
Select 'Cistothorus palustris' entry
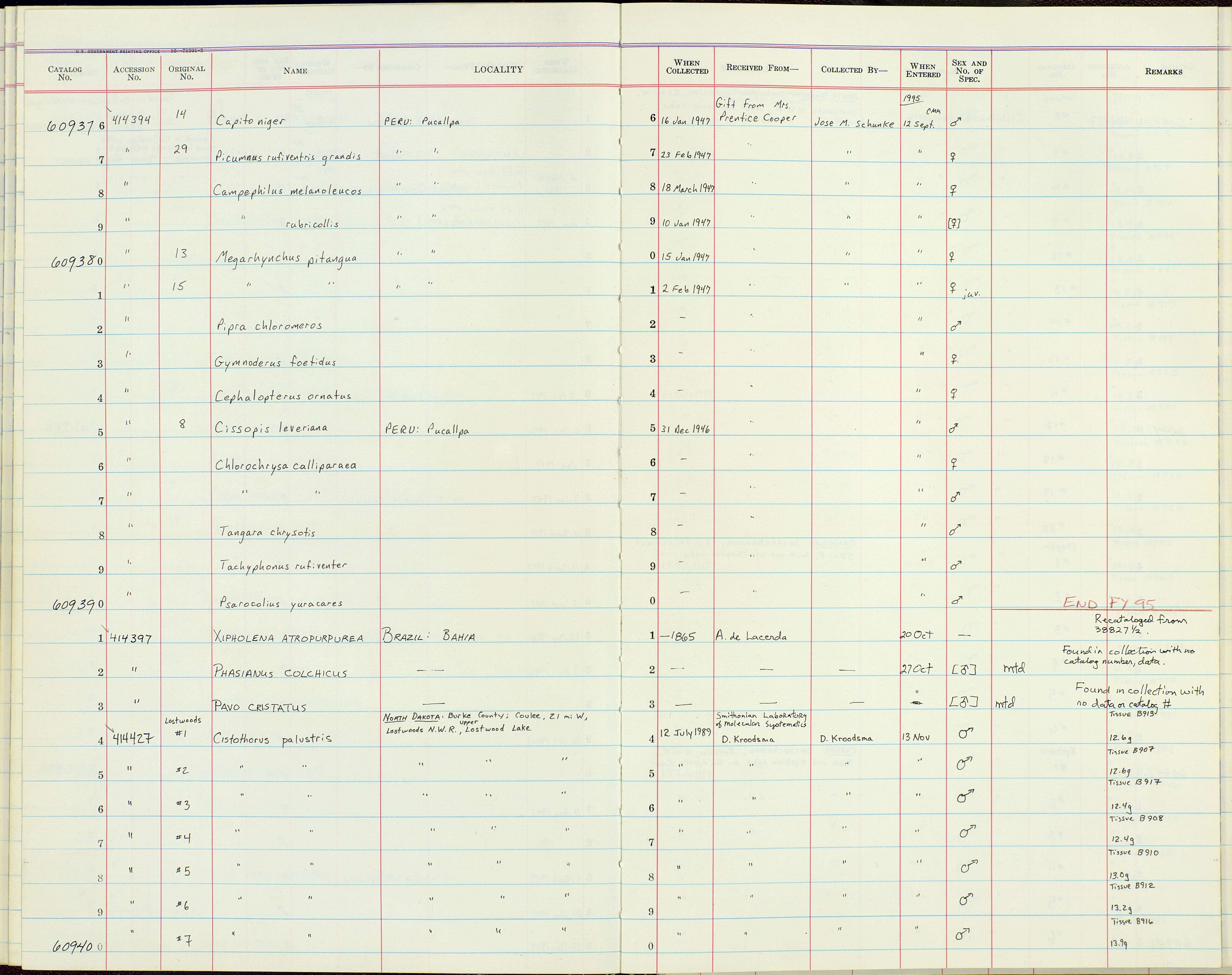pos(272,739)
